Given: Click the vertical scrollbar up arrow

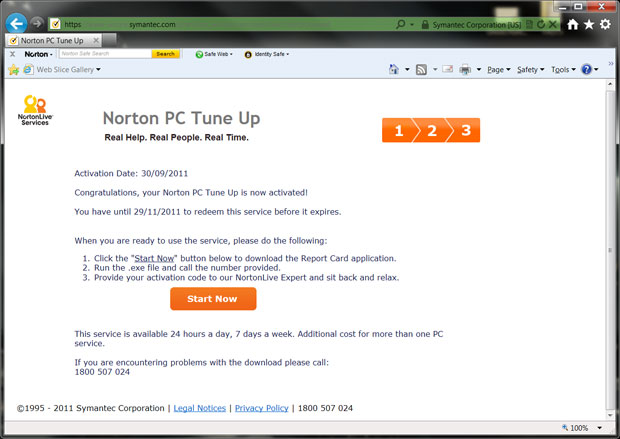Looking at the screenshot, I should pyautogui.click(x=610, y=84).
